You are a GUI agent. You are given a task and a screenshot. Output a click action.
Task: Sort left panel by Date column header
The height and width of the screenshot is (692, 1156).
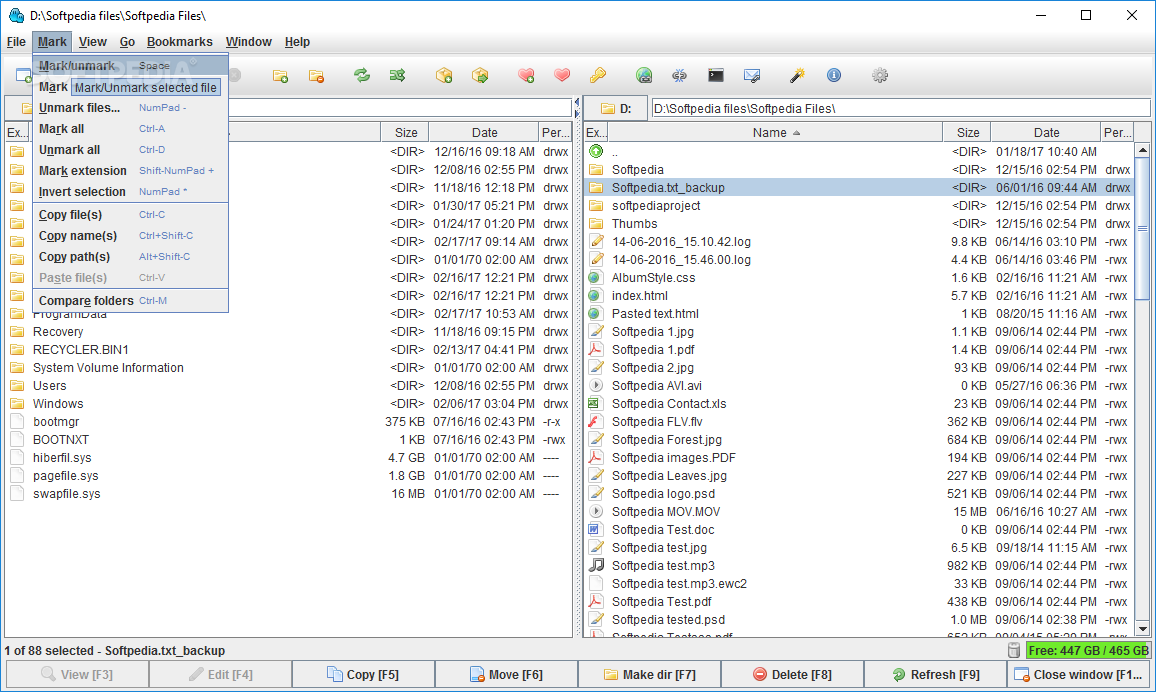click(484, 133)
